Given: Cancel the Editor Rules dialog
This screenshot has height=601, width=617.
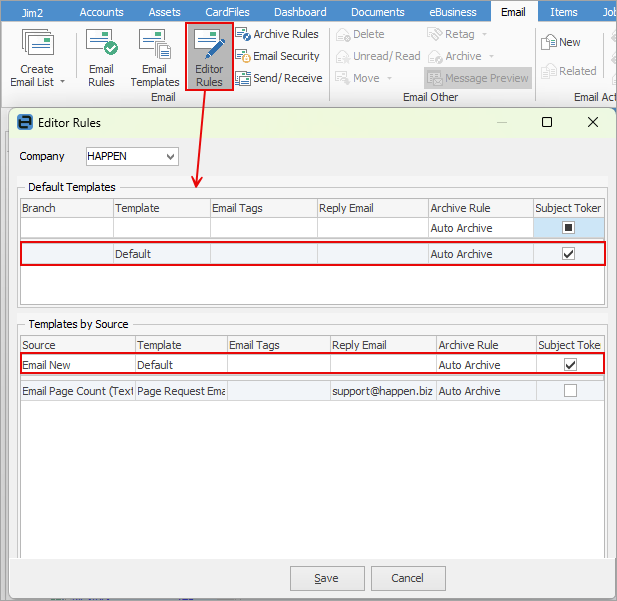Looking at the screenshot, I should pyautogui.click(x=408, y=578).
